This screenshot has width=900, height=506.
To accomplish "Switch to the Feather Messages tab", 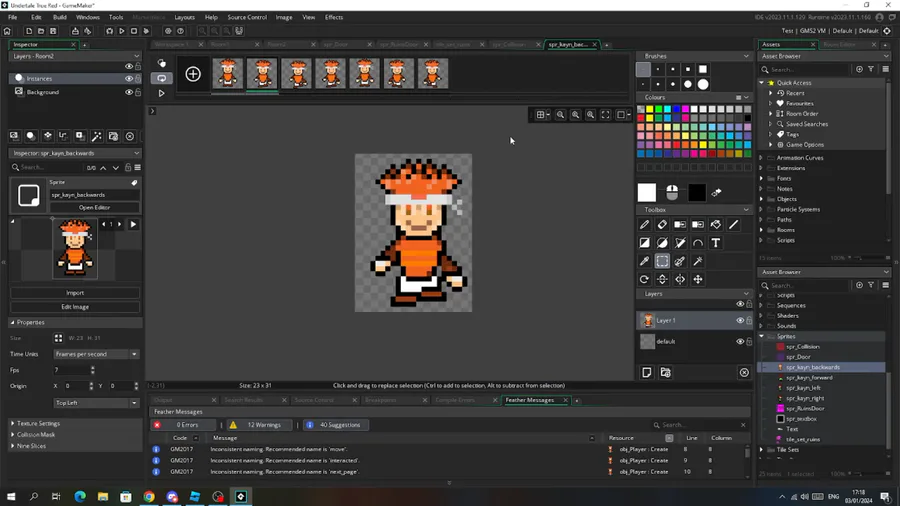I will [530, 400].
